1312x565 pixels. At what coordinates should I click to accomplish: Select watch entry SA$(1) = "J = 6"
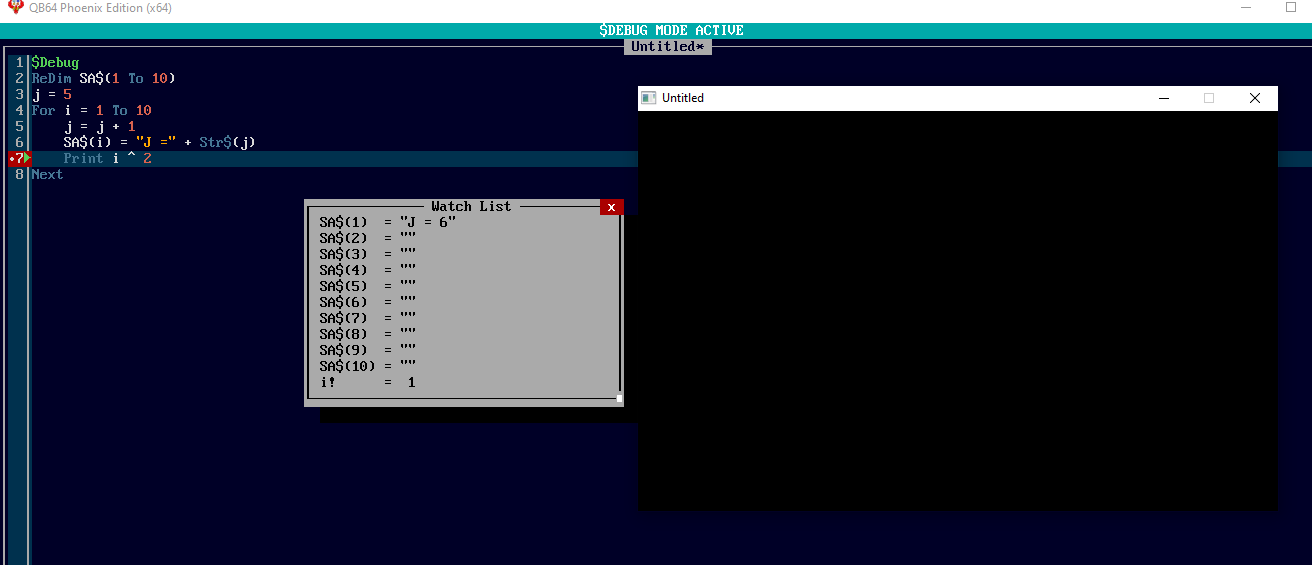pos(388,222)
